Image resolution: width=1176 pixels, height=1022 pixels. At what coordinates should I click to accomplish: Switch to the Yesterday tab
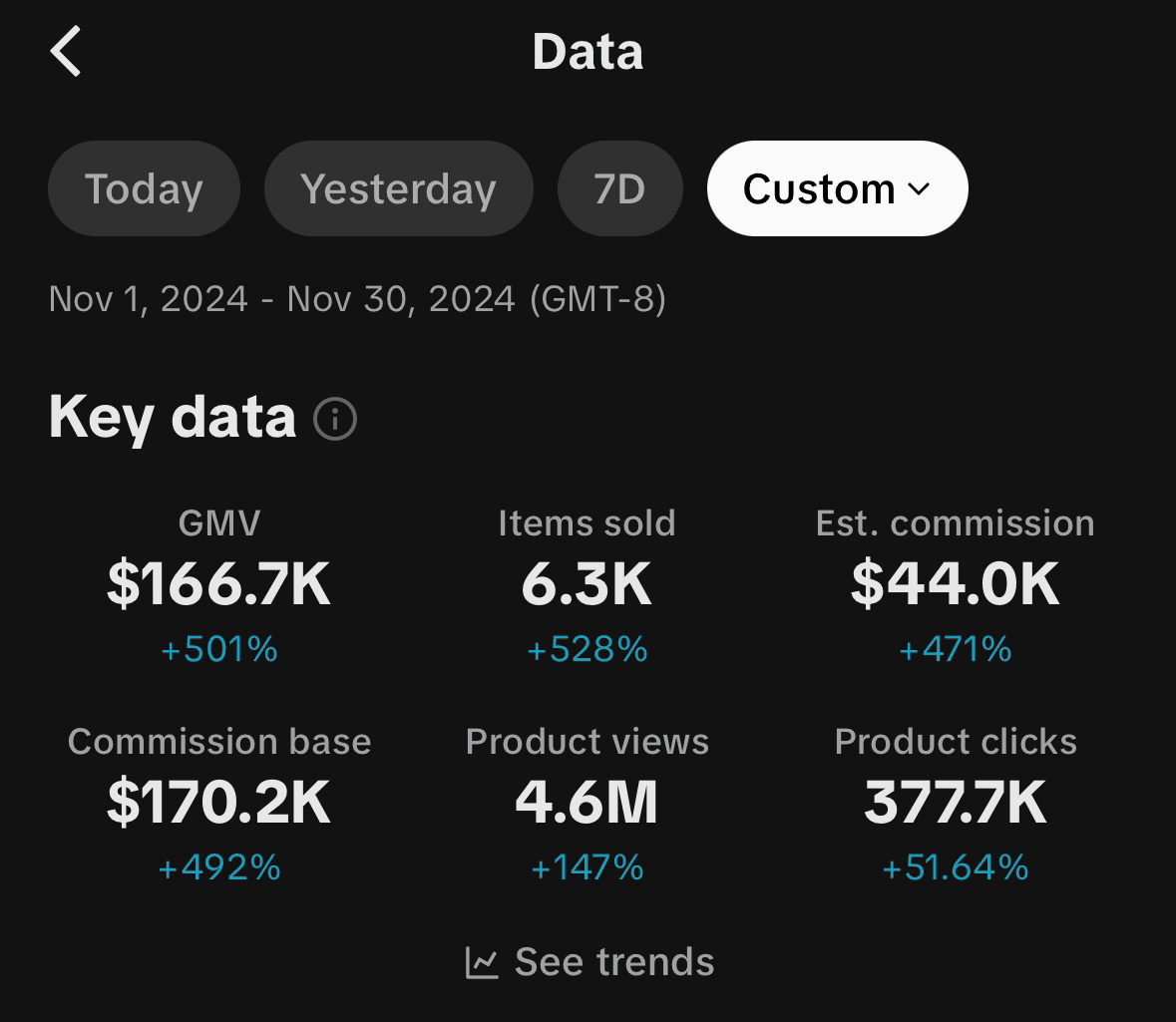coord(398,189)
